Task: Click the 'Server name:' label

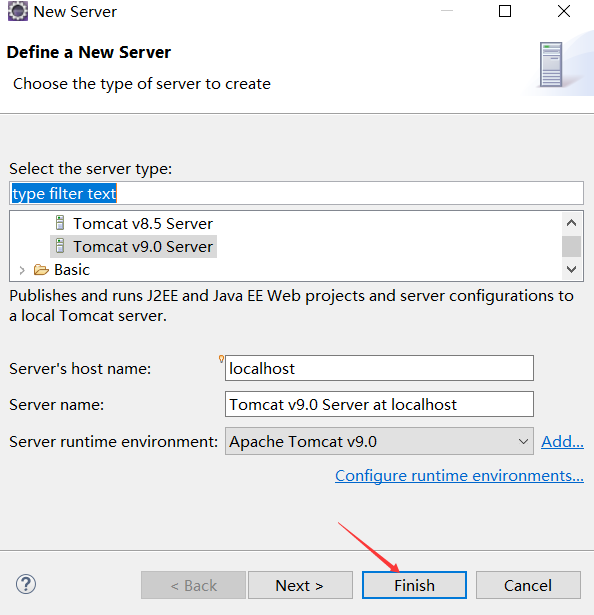Action: [56, 404]
